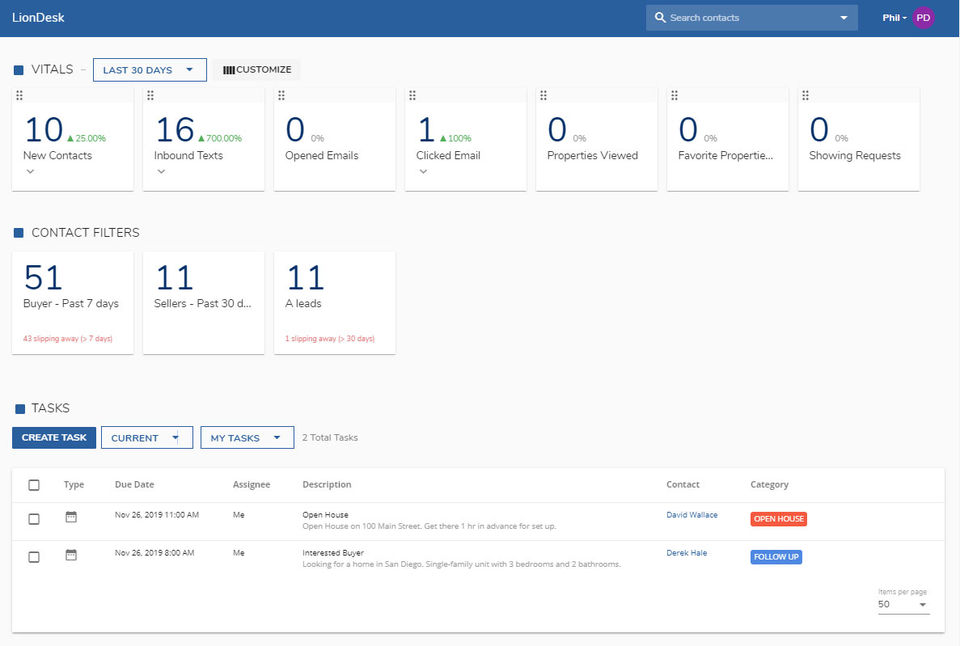The width and height of the screenshot is (960, 646).
Task: Click the PD user avatar
Action: (x=923, y=18)
